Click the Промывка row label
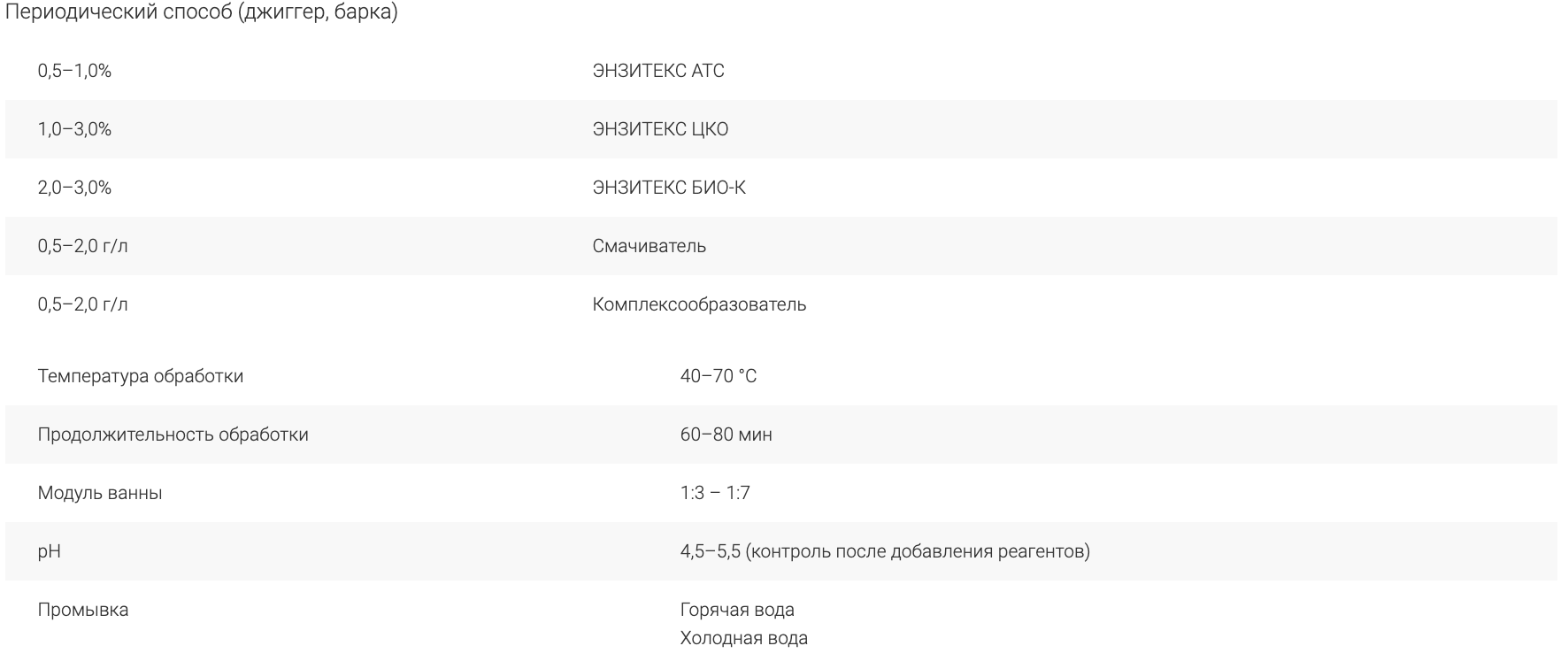The image size is (1568, 669). coord(83,610)
